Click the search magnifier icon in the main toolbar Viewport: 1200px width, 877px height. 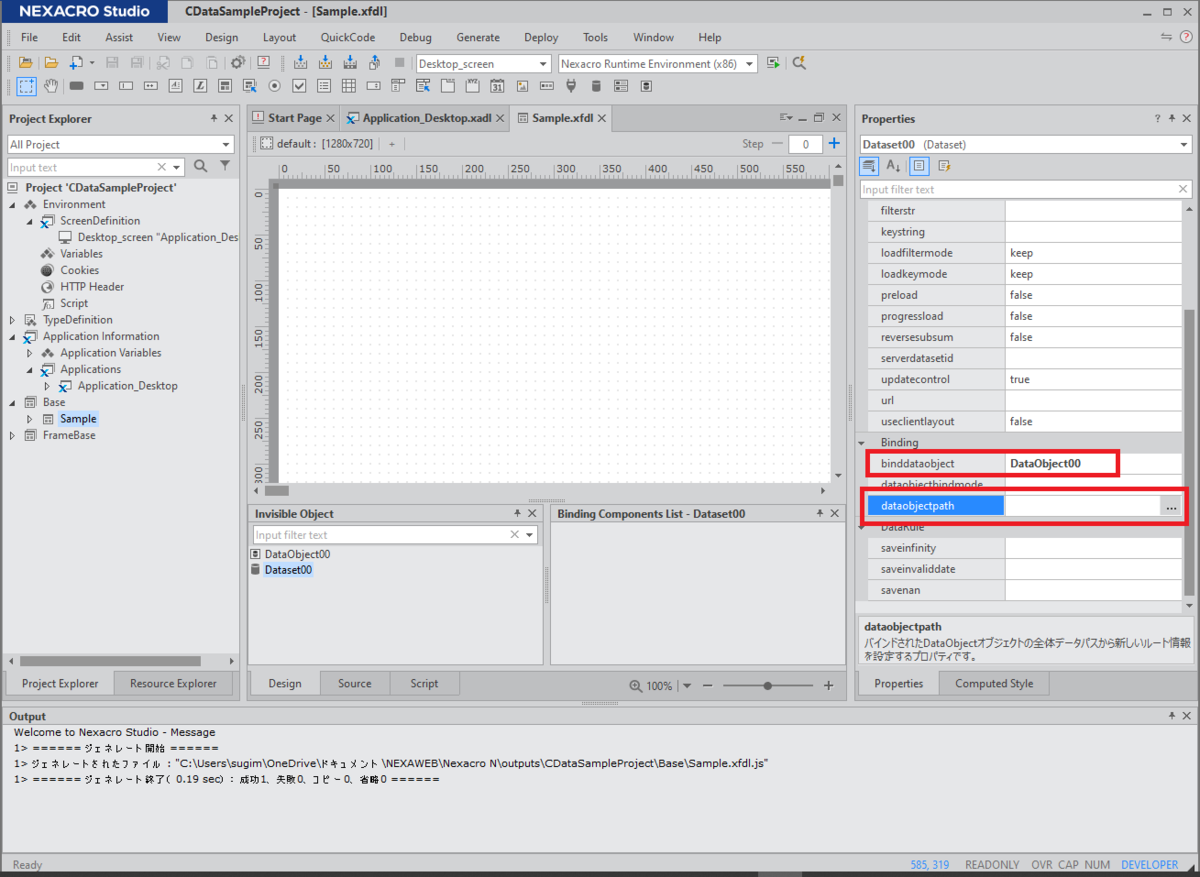pyautogui.click(x=799, y=63)
